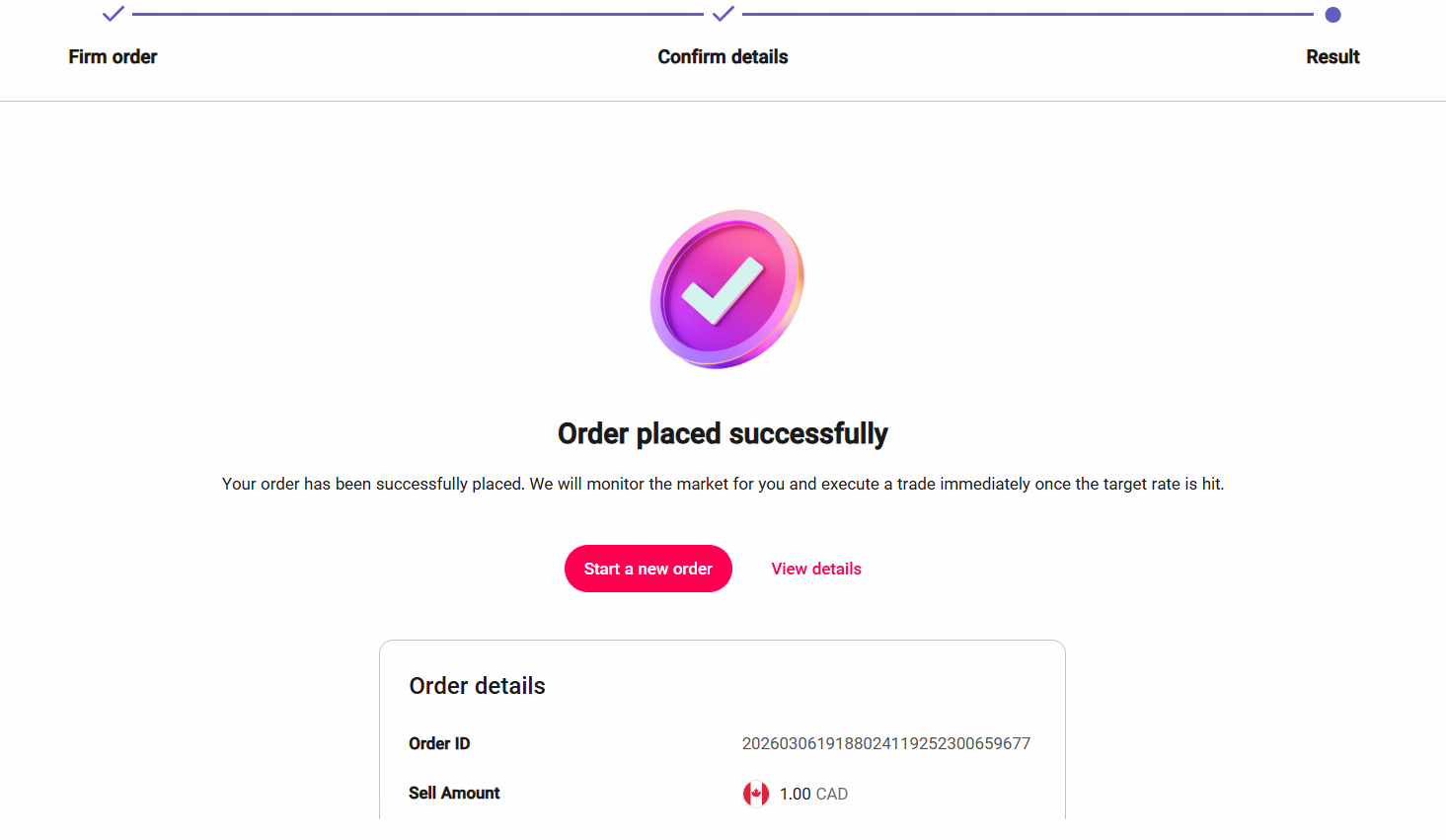1446x840 pixels.
Task: Click the Firm order step checkmark icon
Action: (x=114, y=14)
